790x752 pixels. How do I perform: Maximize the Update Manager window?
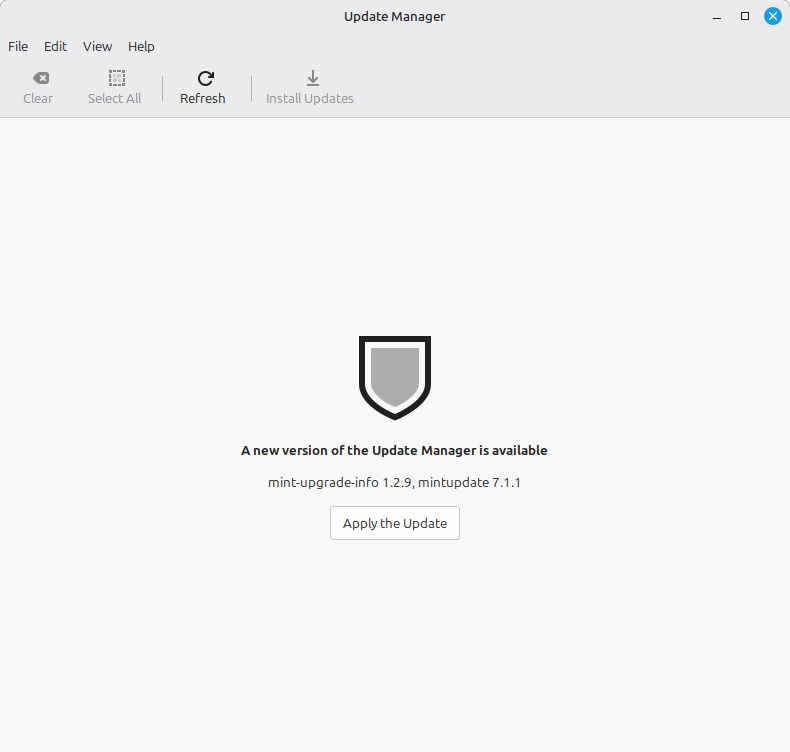point(745,17)
